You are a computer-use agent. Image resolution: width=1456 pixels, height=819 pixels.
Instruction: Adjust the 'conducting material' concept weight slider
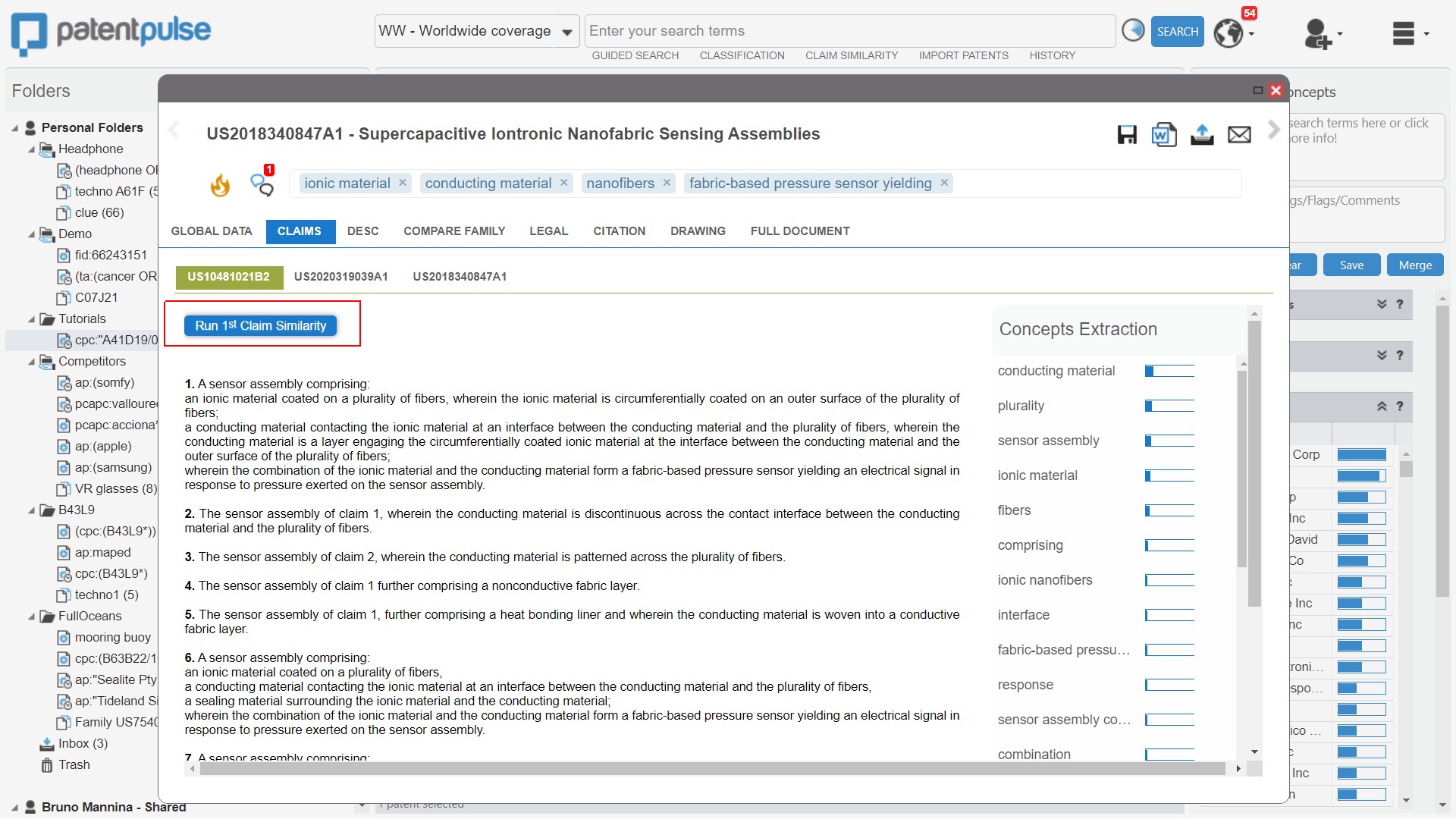(x=1169, y=371)
